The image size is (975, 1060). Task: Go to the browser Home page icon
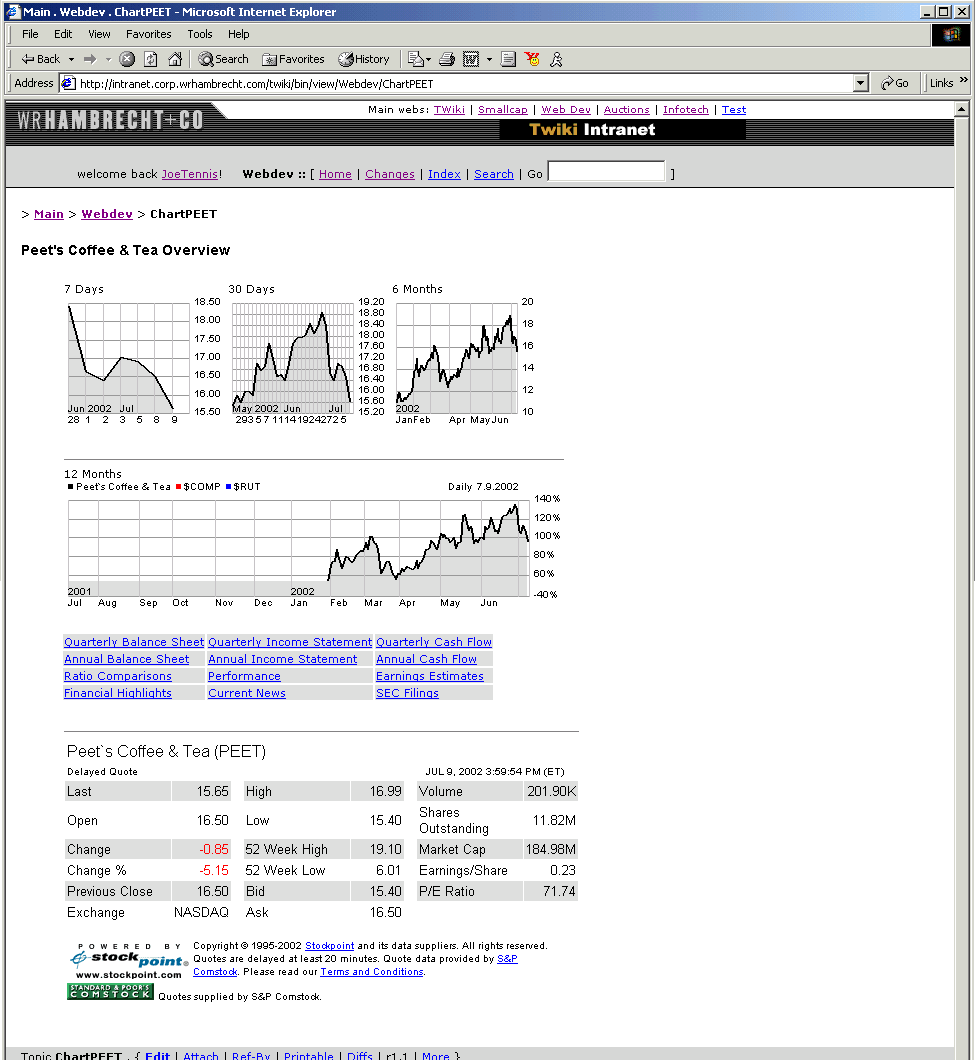click(175, 59)
